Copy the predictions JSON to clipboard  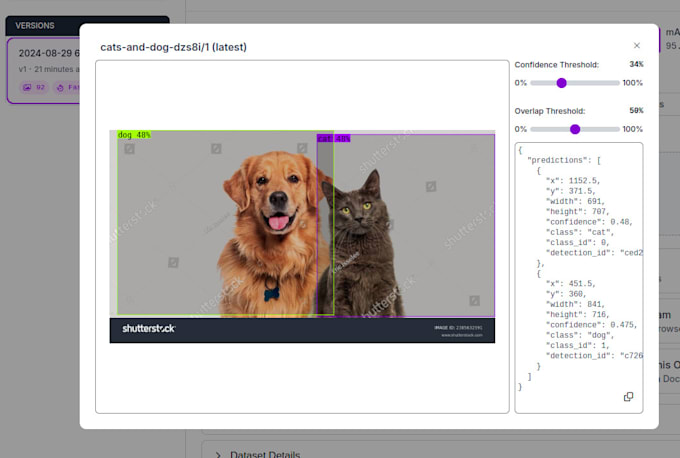[628, 397]
